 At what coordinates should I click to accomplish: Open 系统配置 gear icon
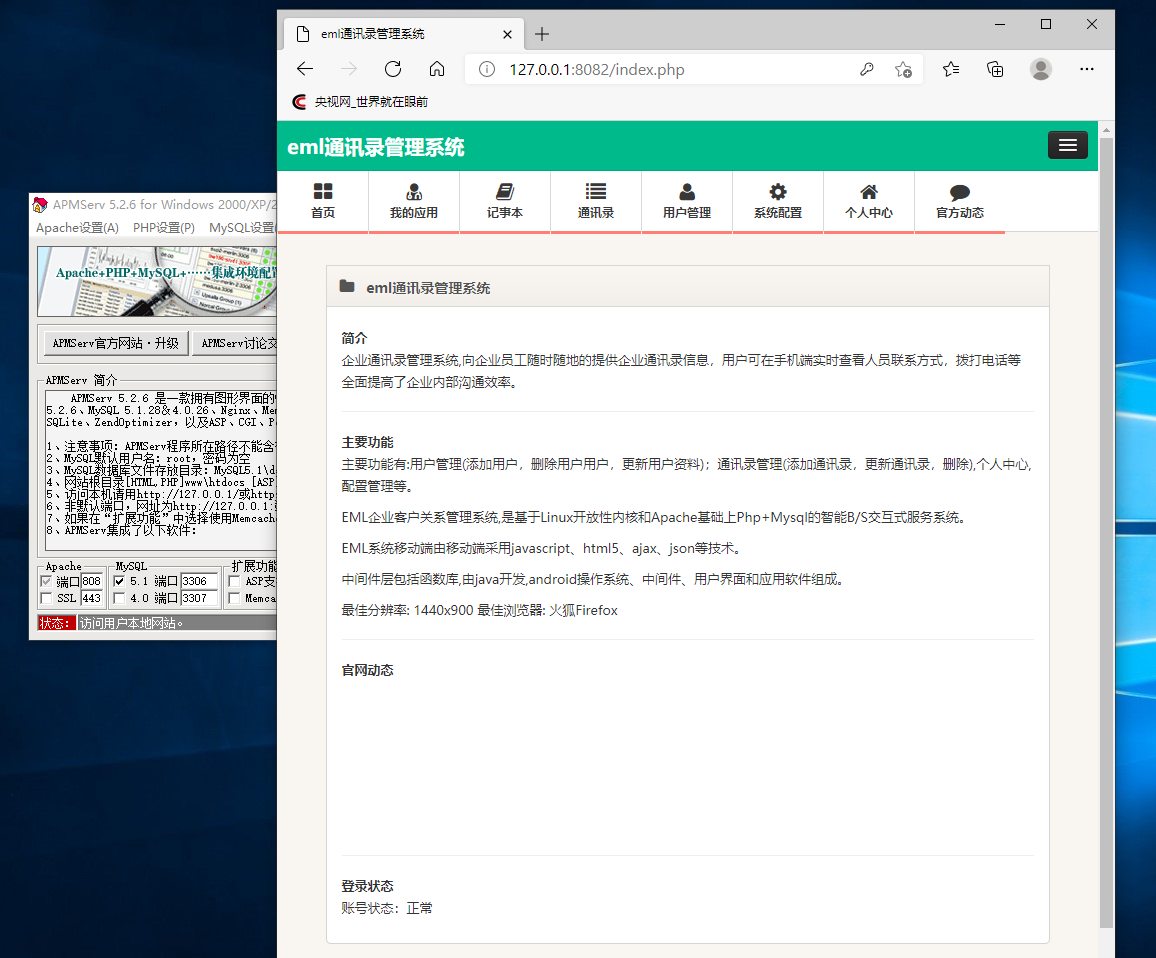click(778, 192)
